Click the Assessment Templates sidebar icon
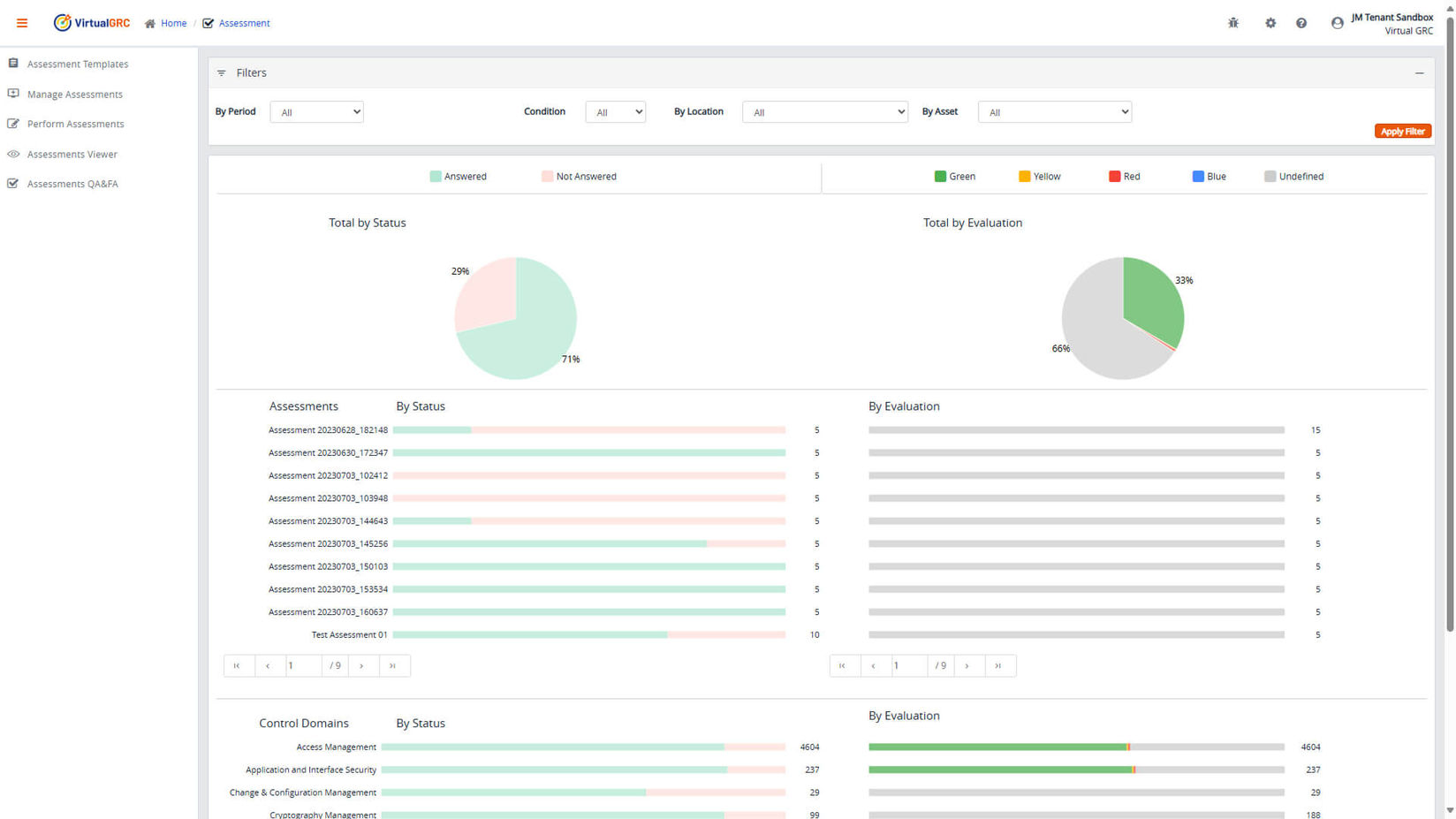This screenshot has height=819, width=1456. [x=13, y=64]
